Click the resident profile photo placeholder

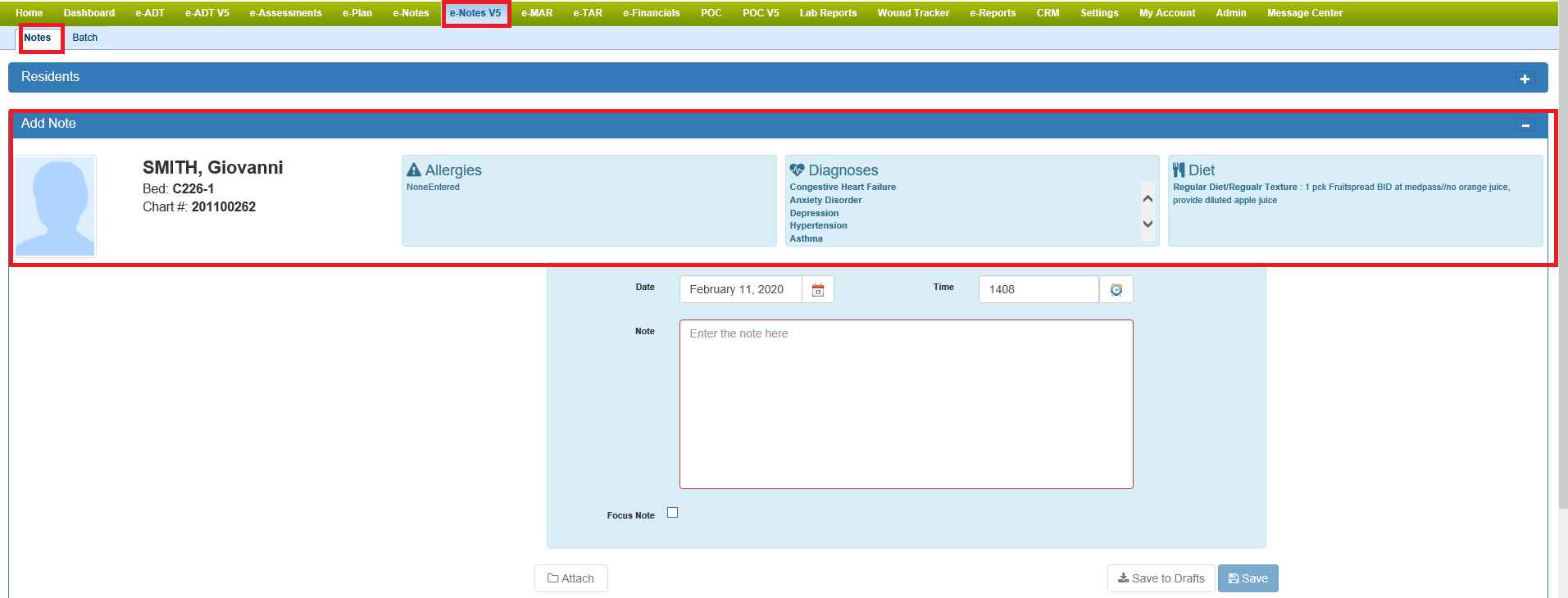pyautogui.click(x=56, y=206)
